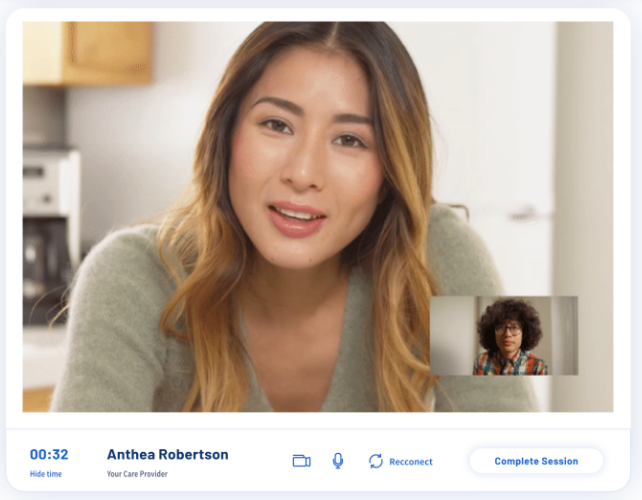This screenshot has width=642, height=500.
Task: Select the Anthea Robertson provider name
Action: tap(167, 454)
